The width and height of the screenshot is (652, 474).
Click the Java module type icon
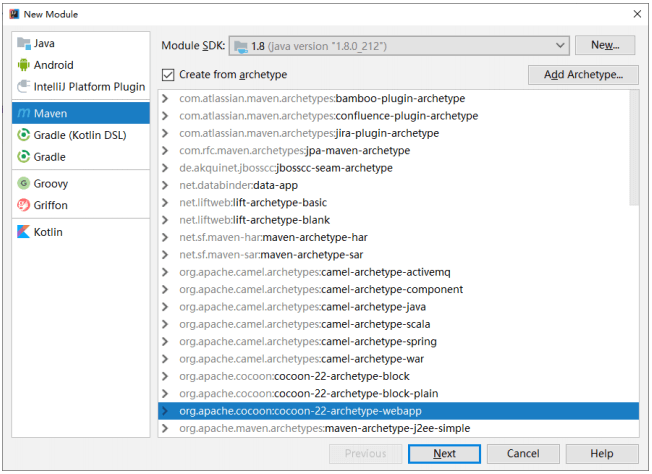[x=24, y=43]
